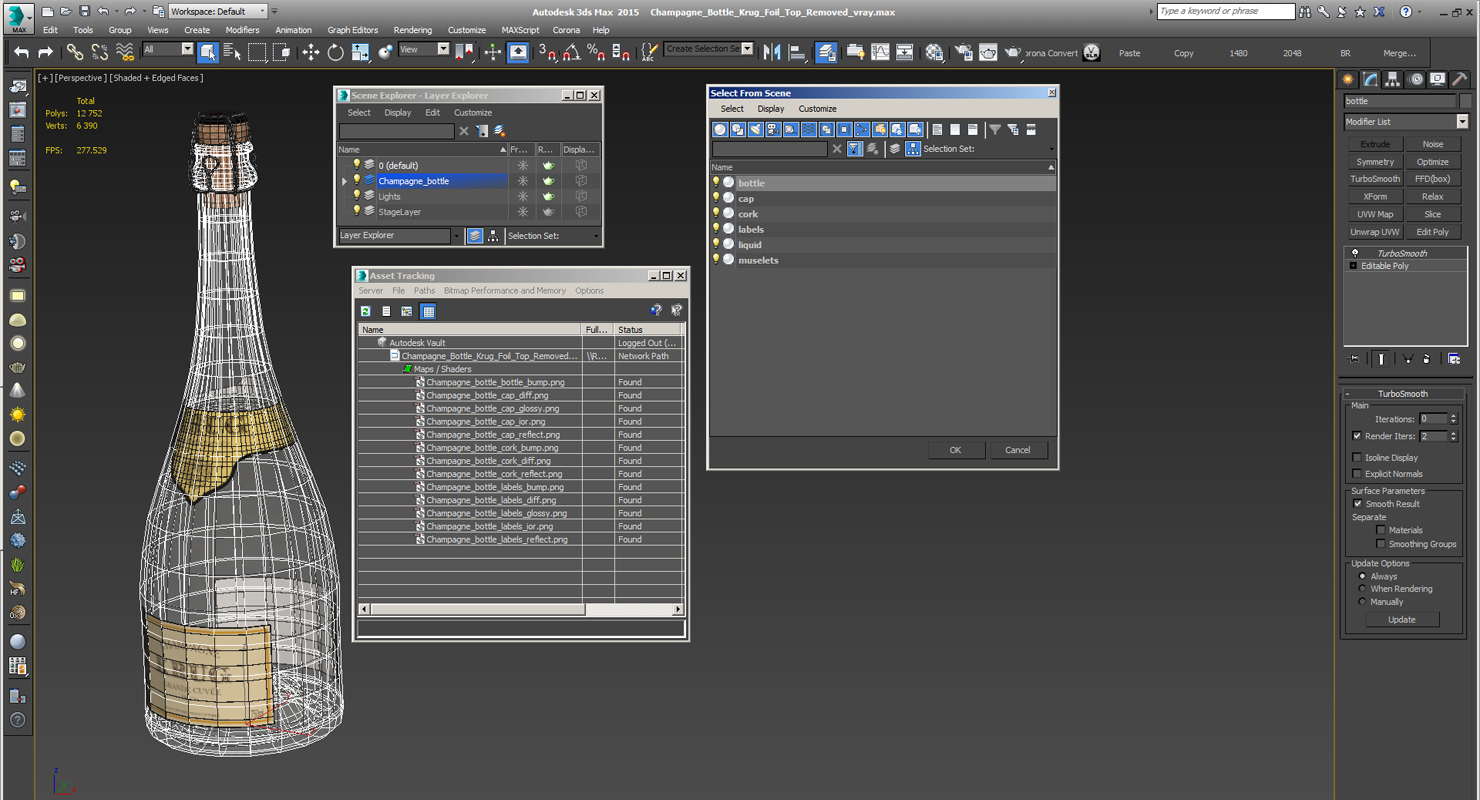Viewport: 1480px width, 800px height.
Task: Click Pin Stack icon under modifier stack
Action: 1354,359
